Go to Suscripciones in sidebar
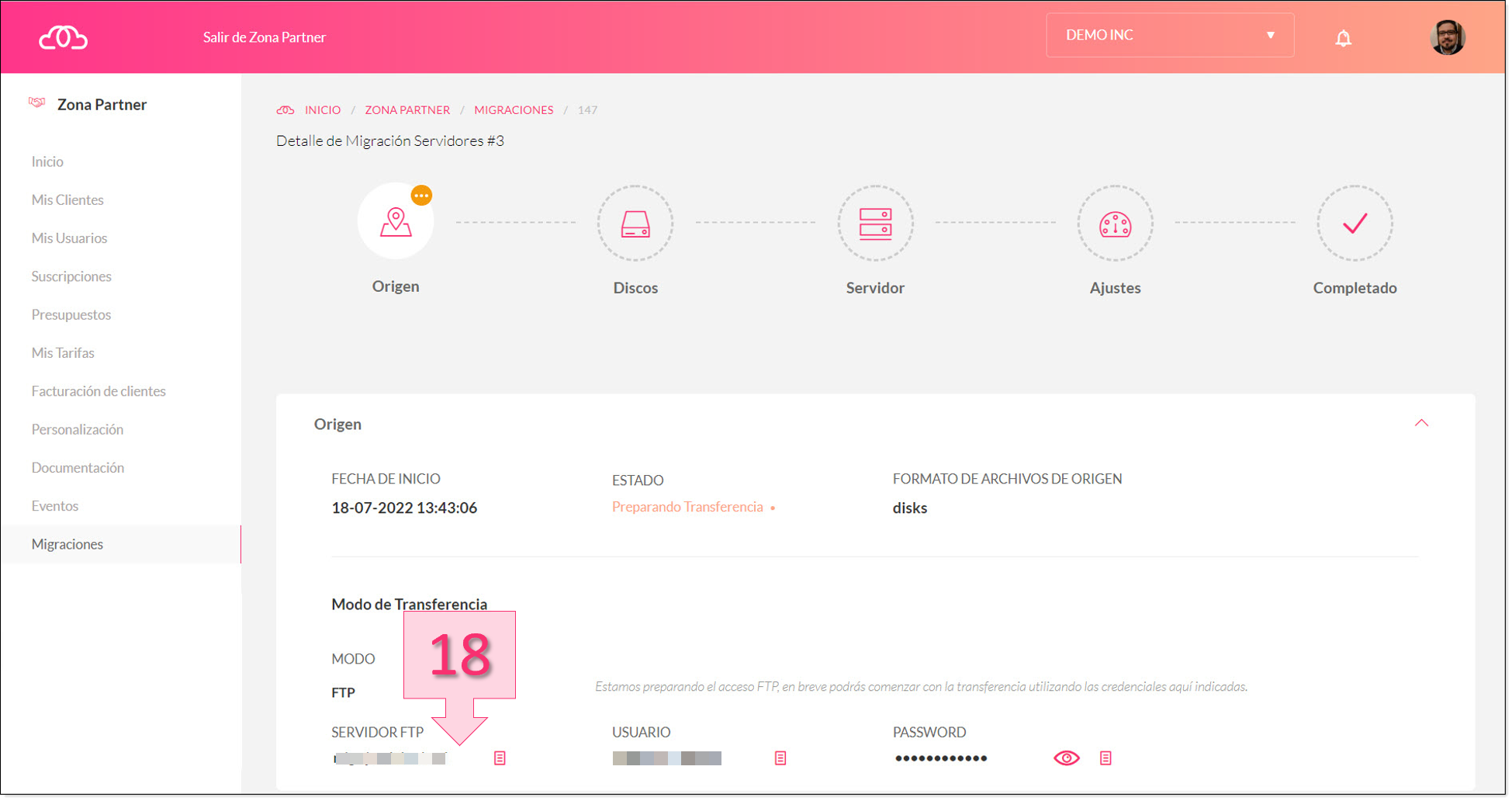Screen dimensions: 1512x801 pos(71,276)
